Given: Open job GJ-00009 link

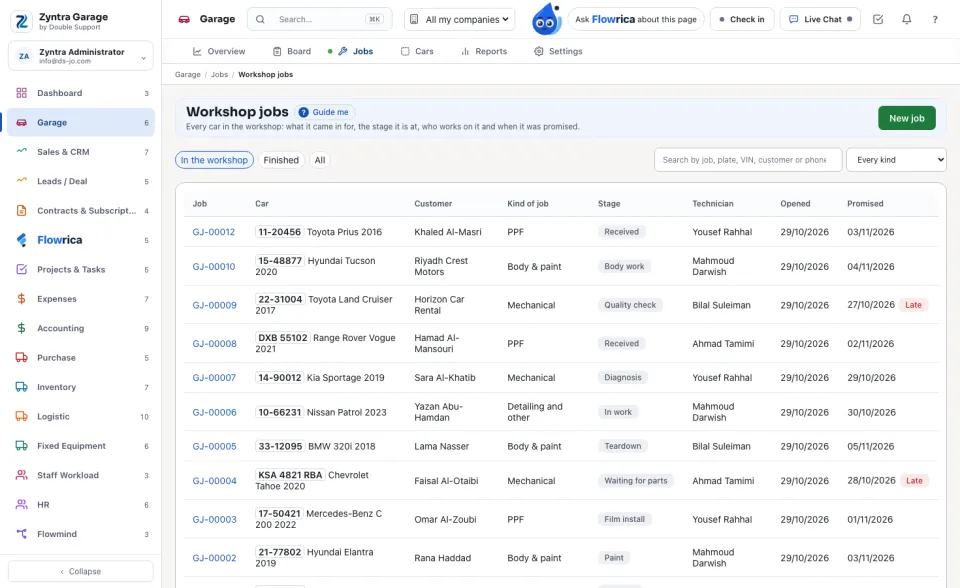Looking at the screenshot, I should pyautogui.click(x=214, y=305).
